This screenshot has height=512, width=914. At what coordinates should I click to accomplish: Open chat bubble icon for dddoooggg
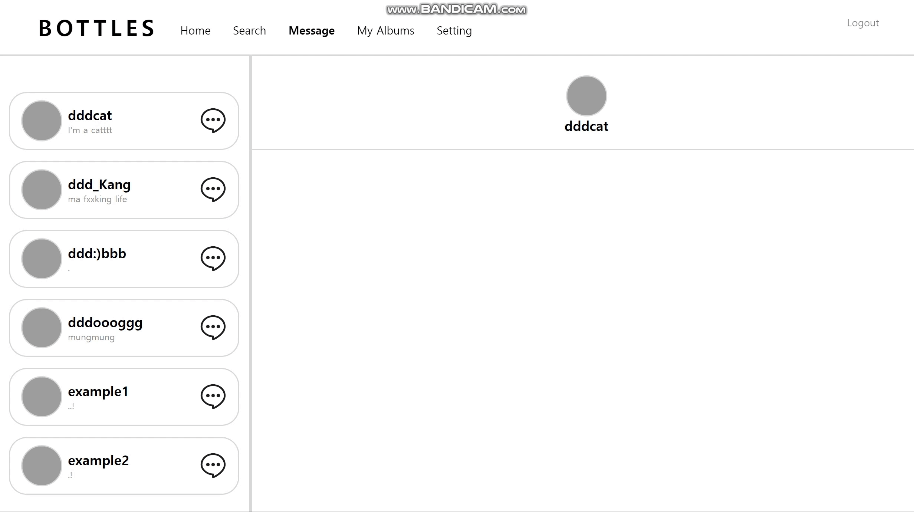click(x=213, y=327)
